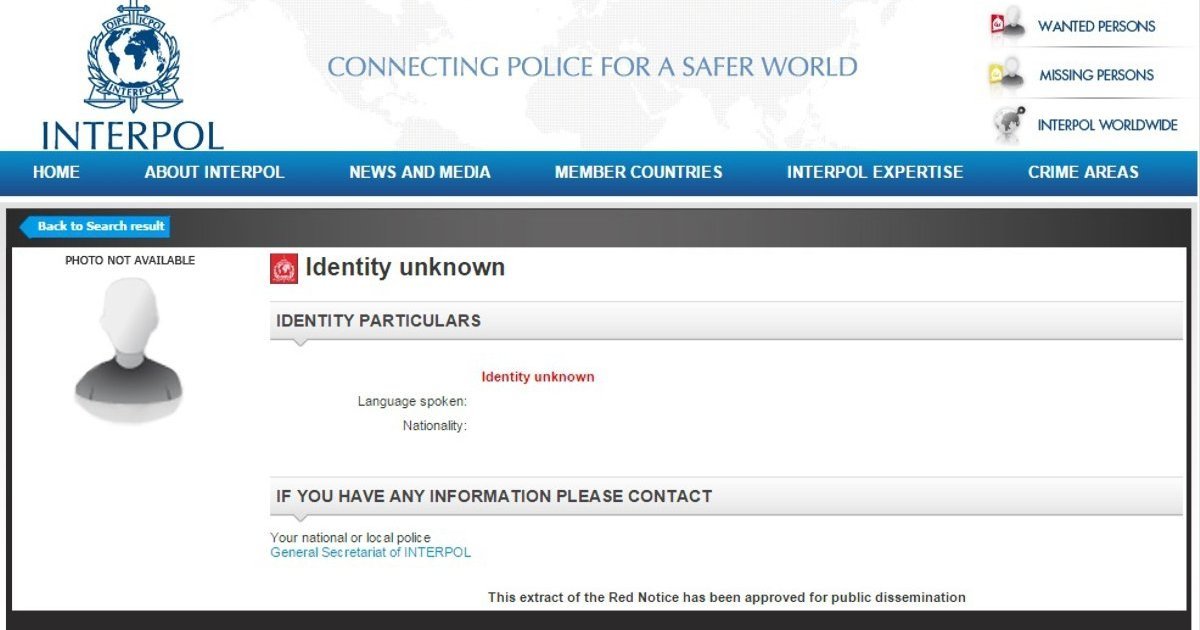Image resolution: width=1200 pixels, height=630 pixels.
Task: Open General Secretariat of INTERPOL link
Action: 370,552
